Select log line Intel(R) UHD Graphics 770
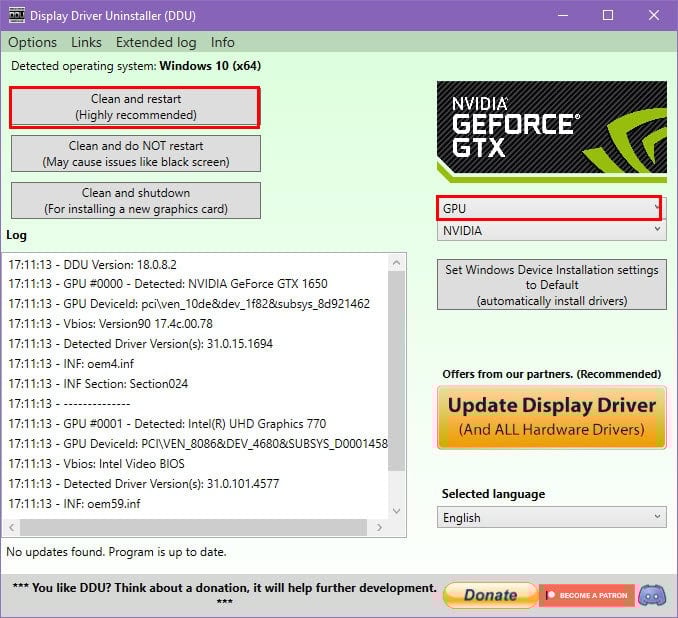This screenshot has height=618, width=678. click(x=167, y=423)
